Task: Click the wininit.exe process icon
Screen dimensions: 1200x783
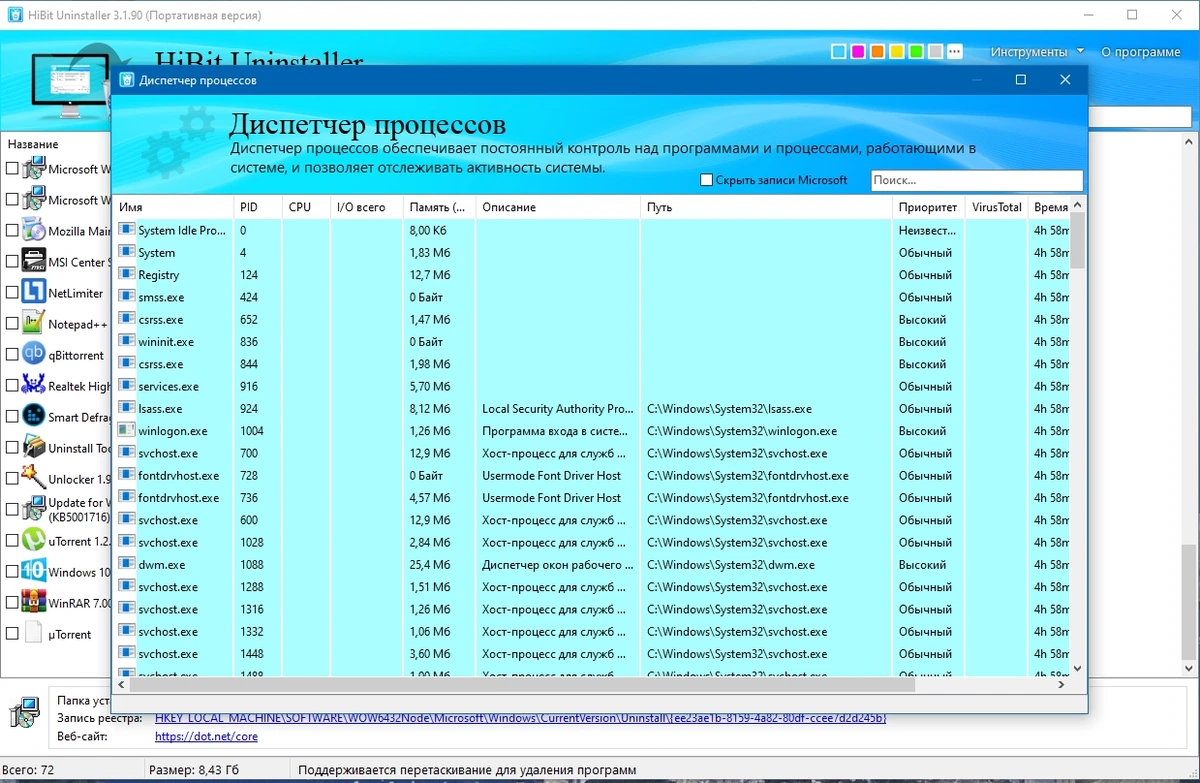Action: [126, 341]
